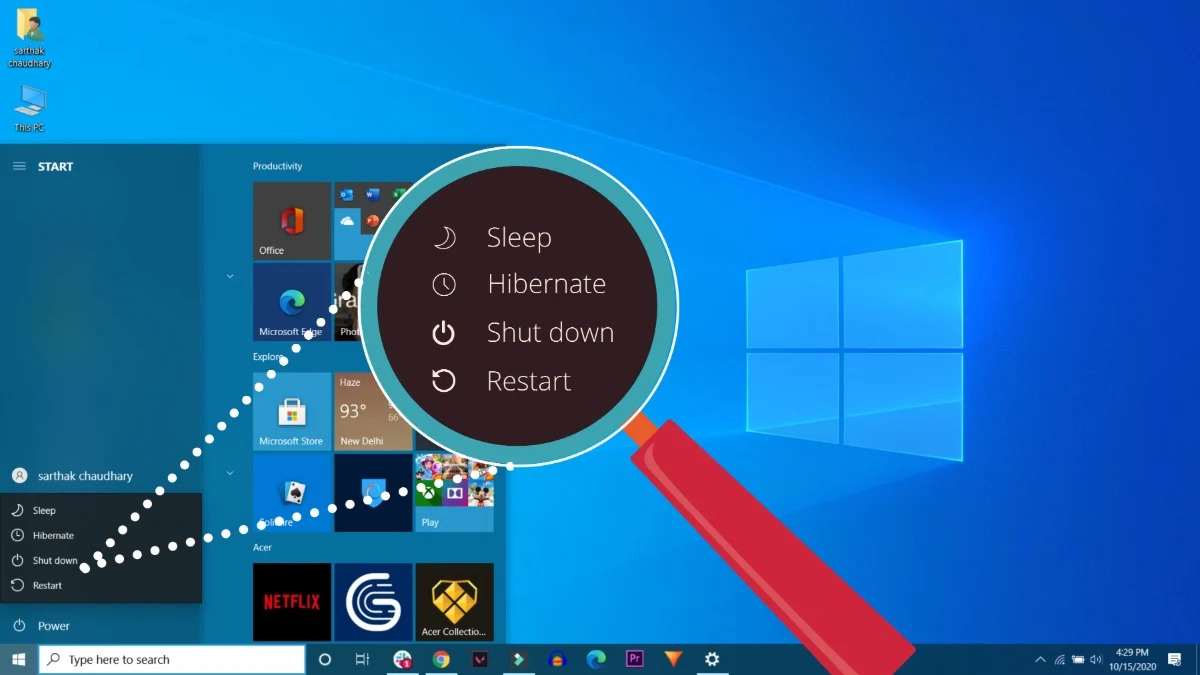Open the Microsoft Store tile

pos(291,411)
